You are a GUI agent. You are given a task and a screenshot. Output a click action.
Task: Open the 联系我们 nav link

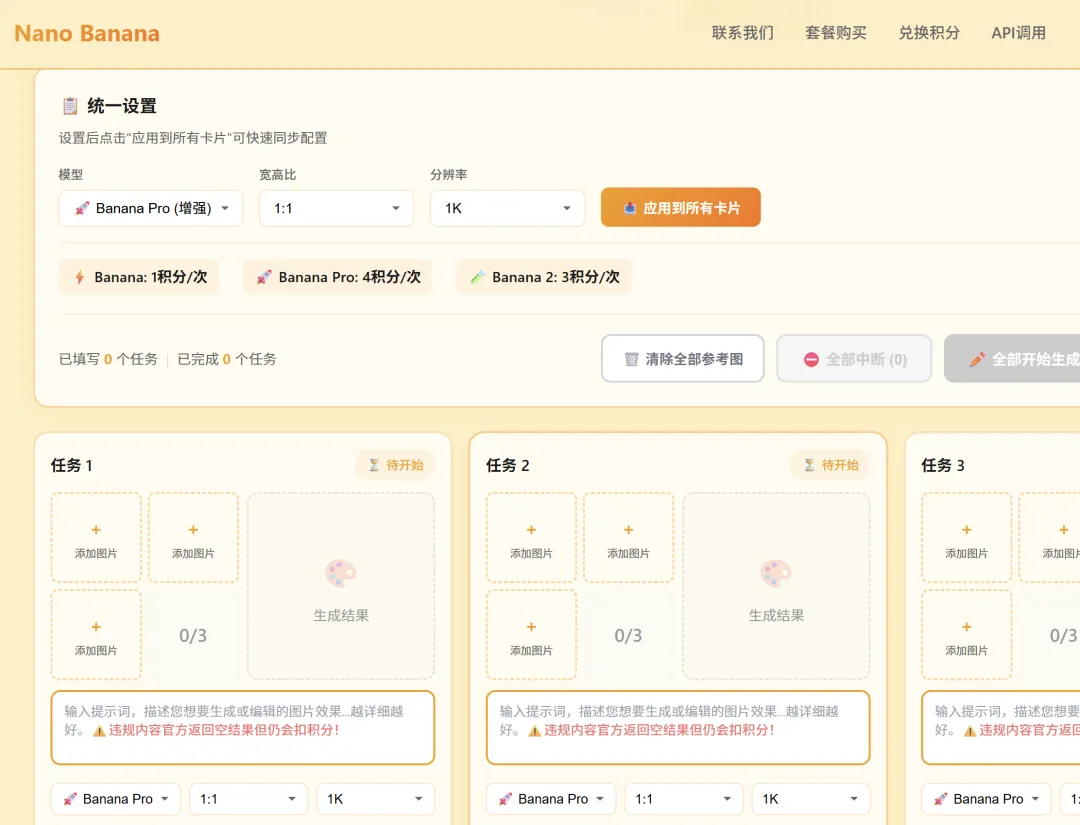pos(742,33)
